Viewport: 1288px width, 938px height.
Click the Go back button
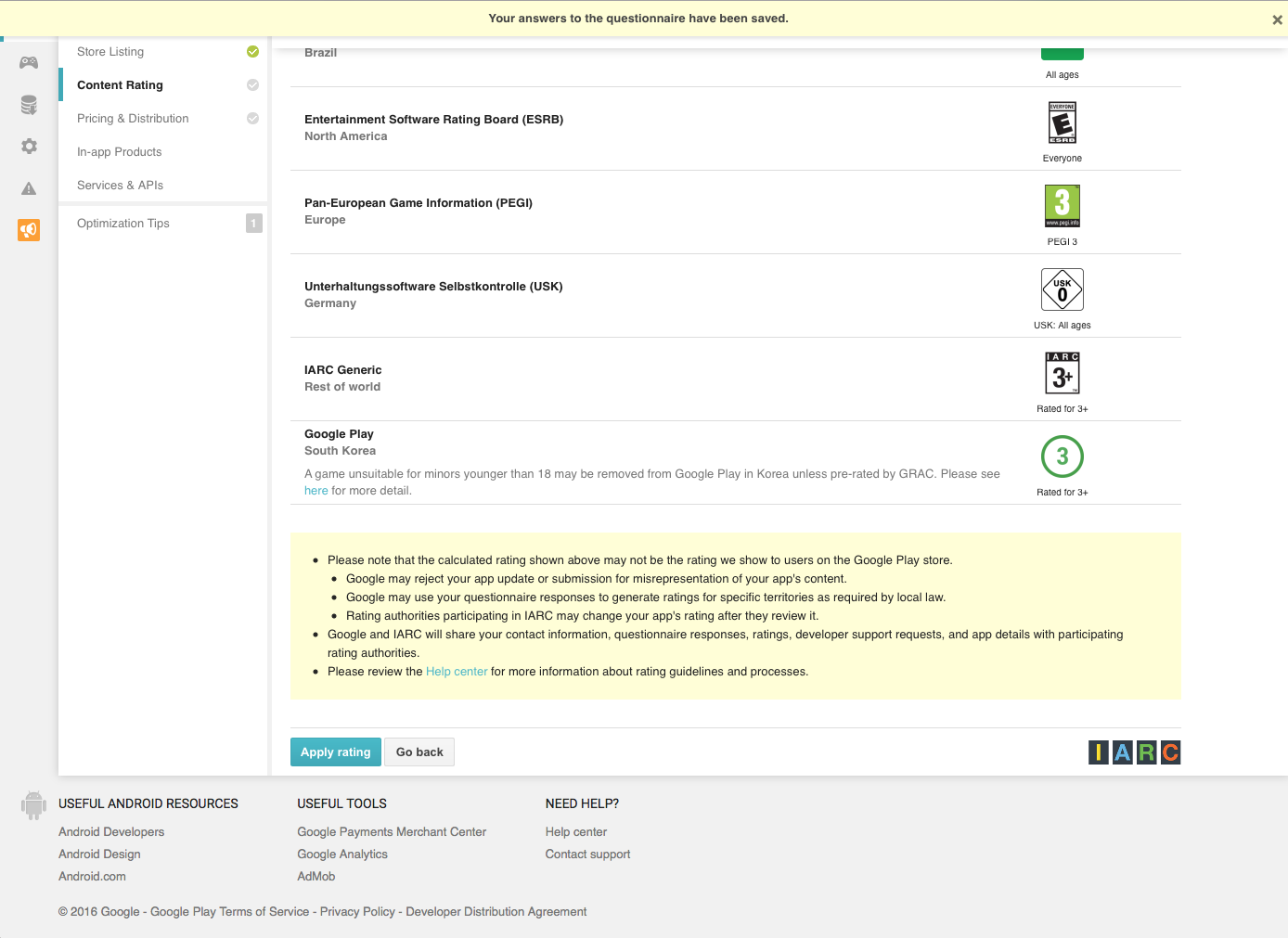[x=419, y=752]
